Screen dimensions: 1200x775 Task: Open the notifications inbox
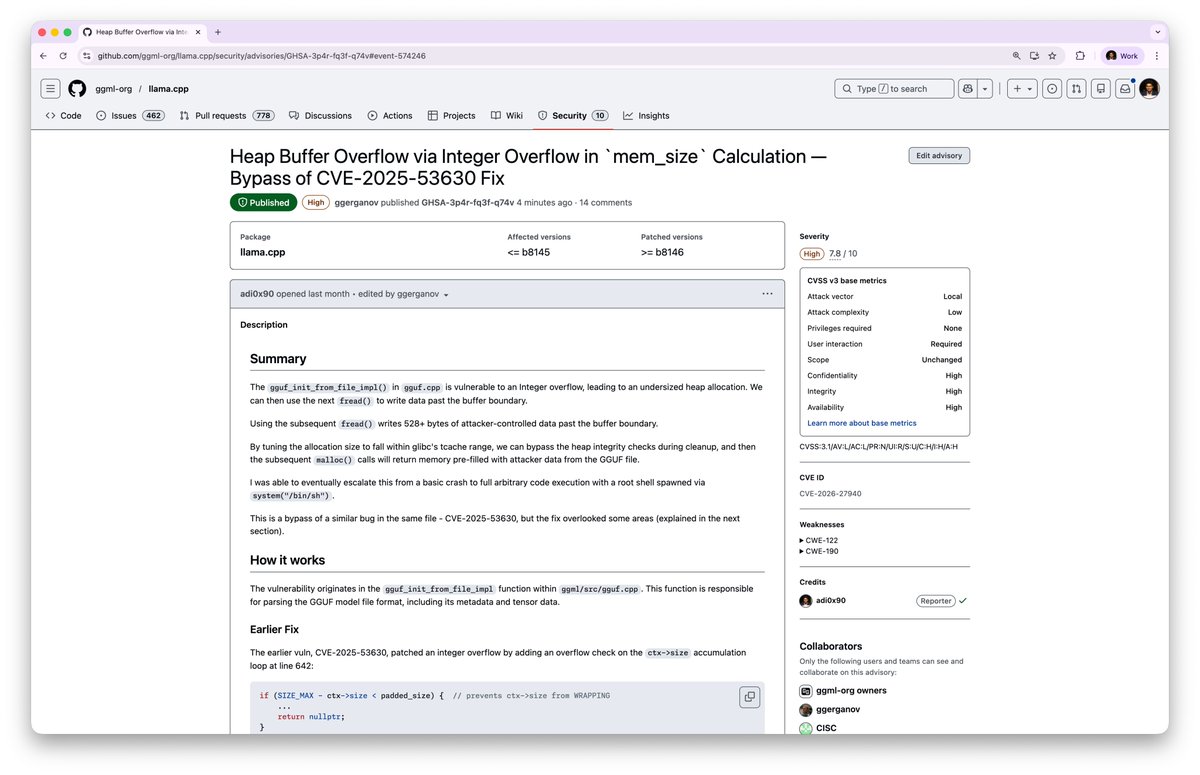(x=1124, y=88)
